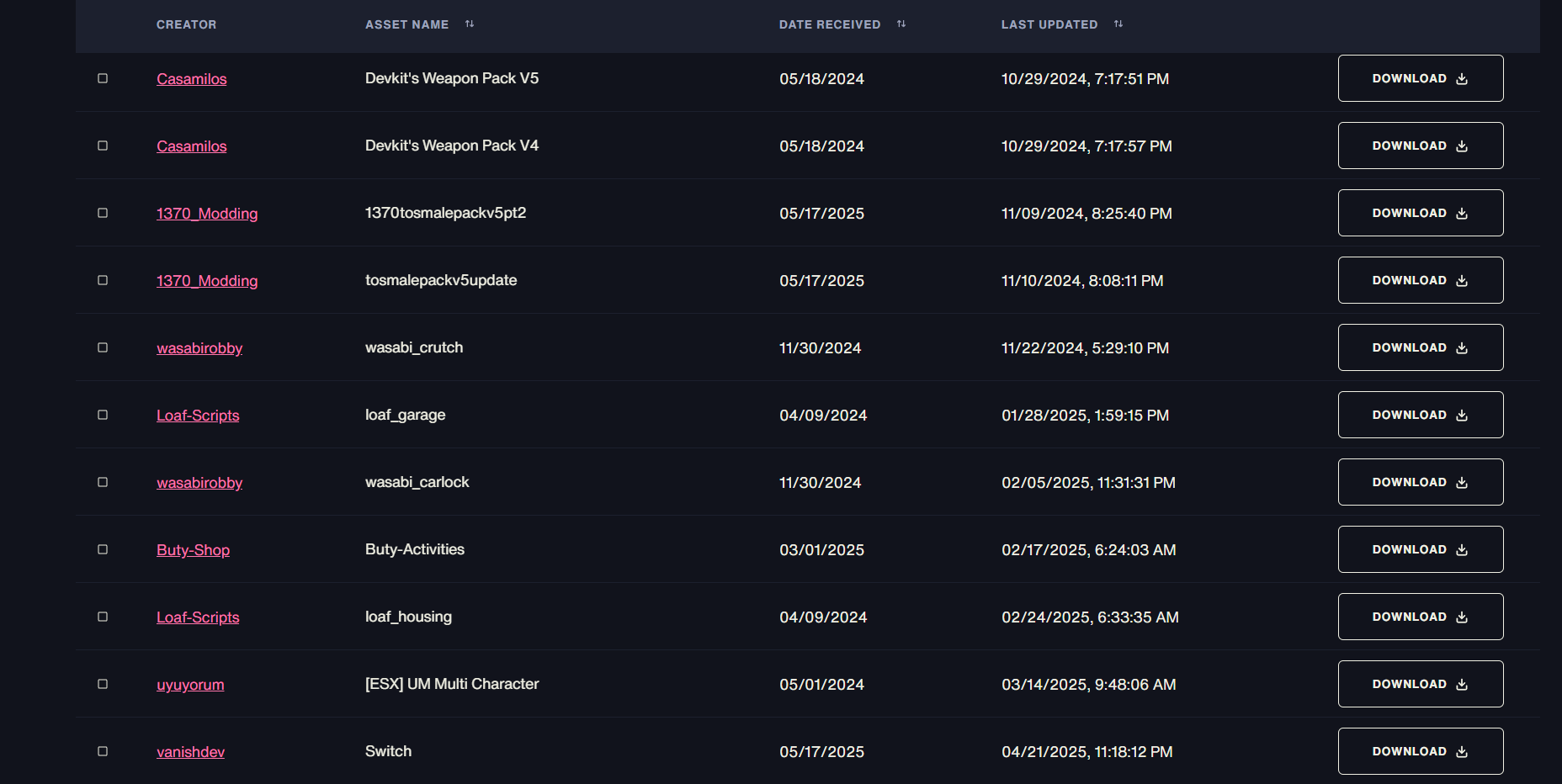Visit wasabirobby profile from wasabi_crutch row
The height and width of the screenshot is (784, 1562).
tap(199, 348)
